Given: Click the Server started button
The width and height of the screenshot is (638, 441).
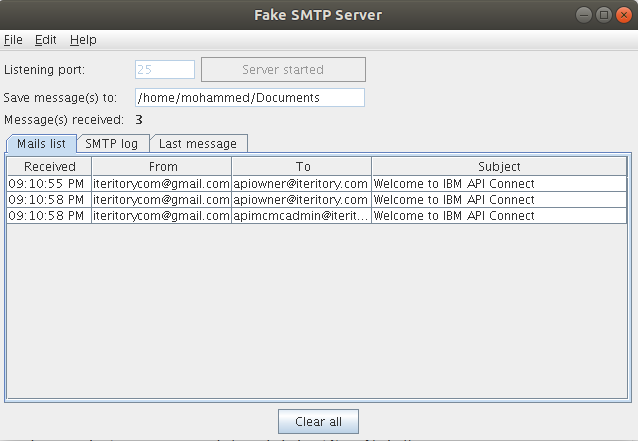Looking at the screenshot, I should tap(283, 70).
